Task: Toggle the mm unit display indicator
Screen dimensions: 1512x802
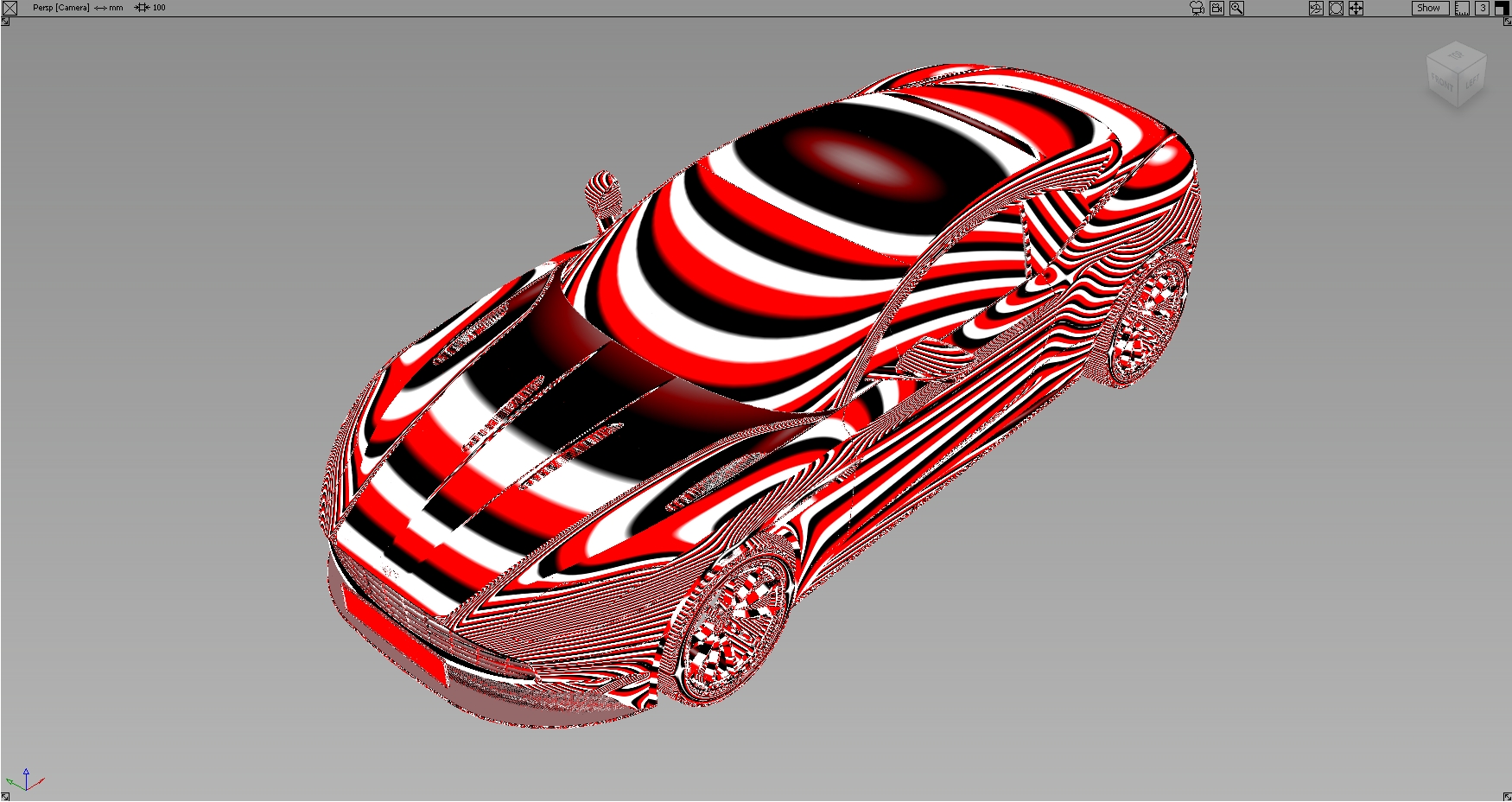Action: [x=113, y=8]
